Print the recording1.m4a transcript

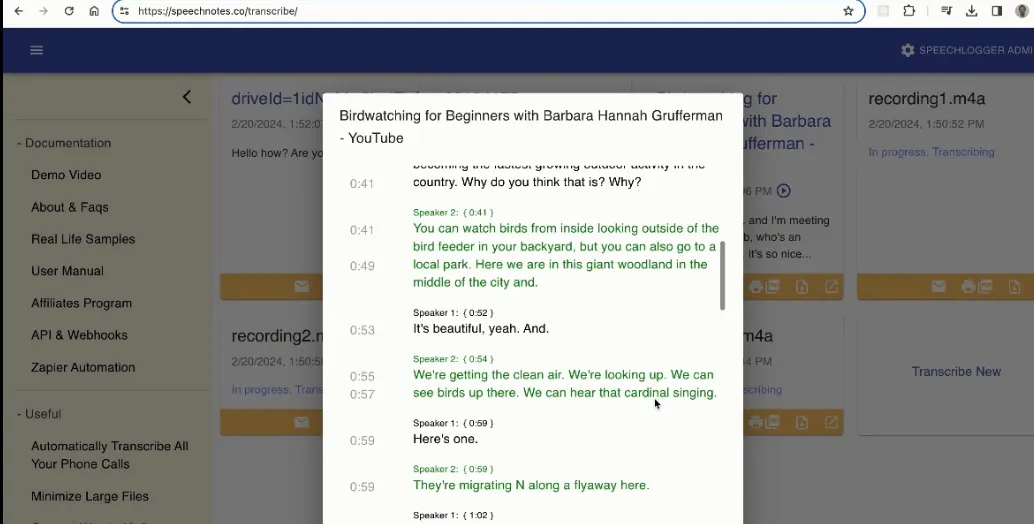(x=968, y=287)
